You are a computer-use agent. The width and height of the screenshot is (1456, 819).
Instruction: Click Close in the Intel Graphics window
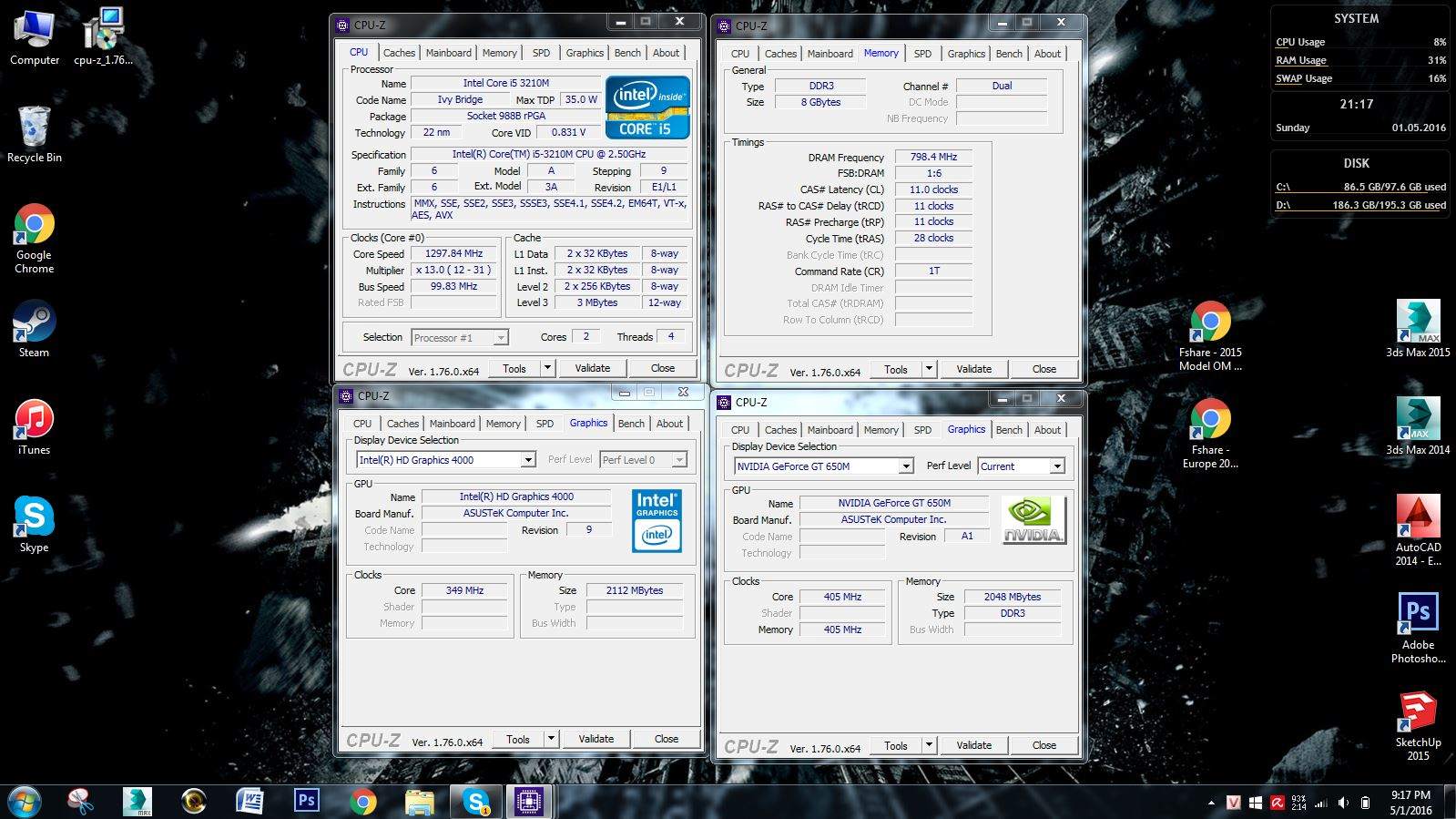[x=667, y=739]
